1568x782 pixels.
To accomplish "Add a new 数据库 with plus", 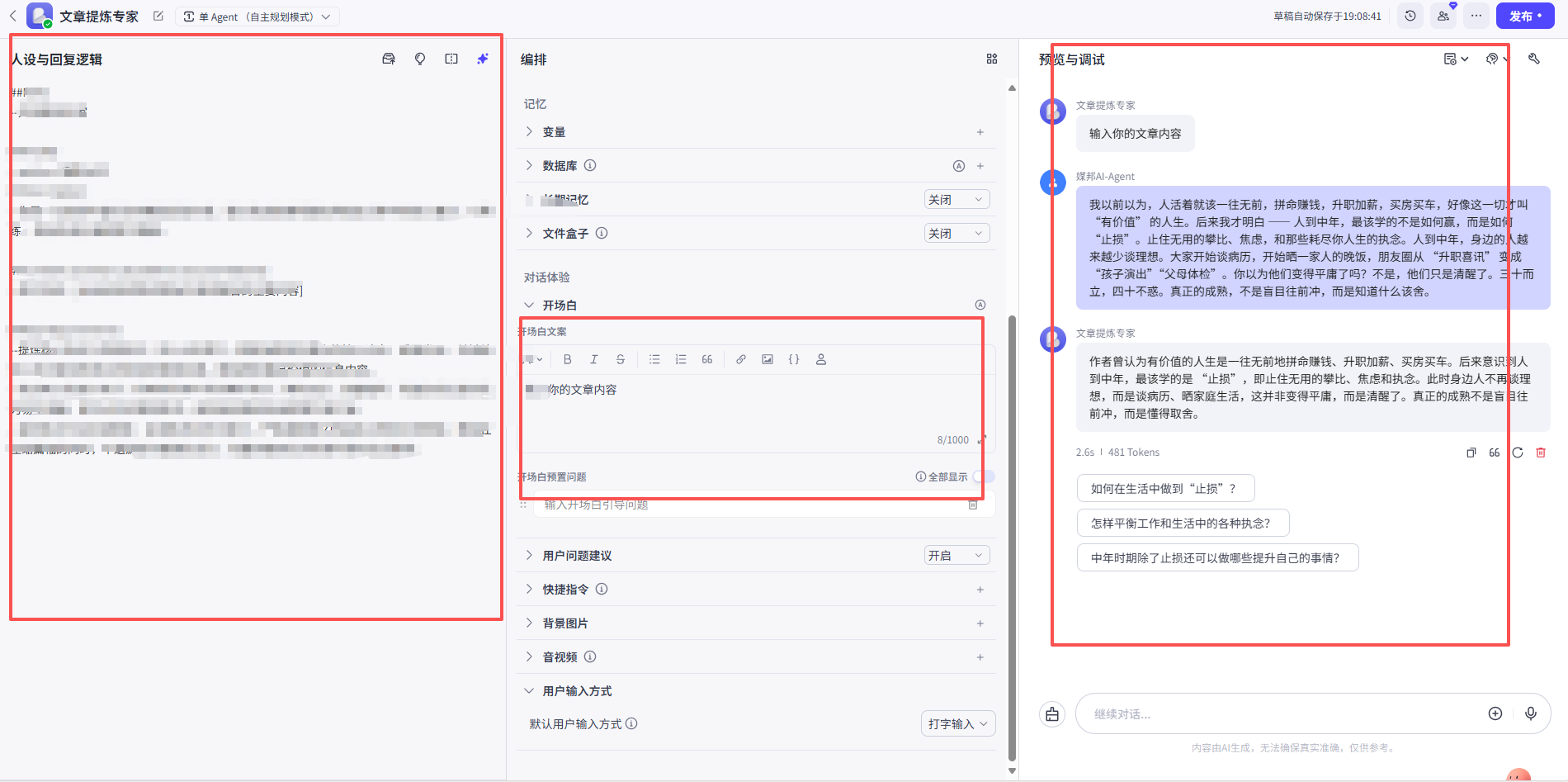I will coord(980,166).
